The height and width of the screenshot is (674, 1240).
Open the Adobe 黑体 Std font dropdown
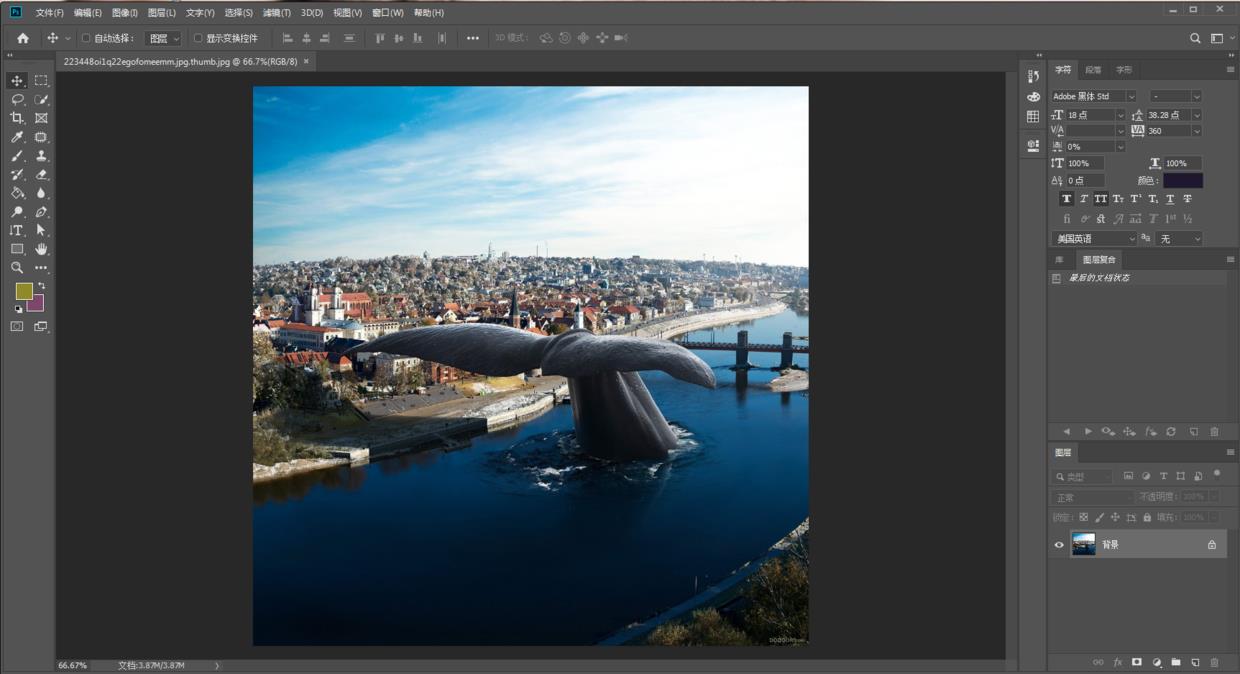coord(1131,97)
